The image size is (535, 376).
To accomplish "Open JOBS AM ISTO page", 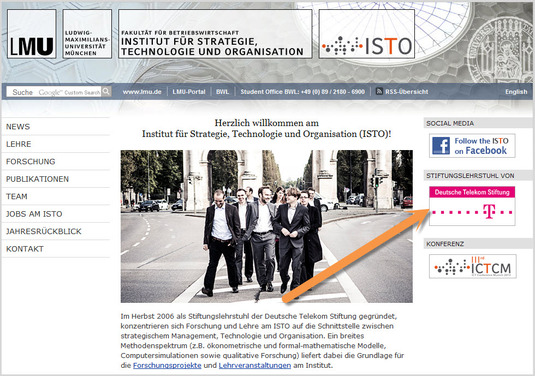I will (x=34, y=214).
